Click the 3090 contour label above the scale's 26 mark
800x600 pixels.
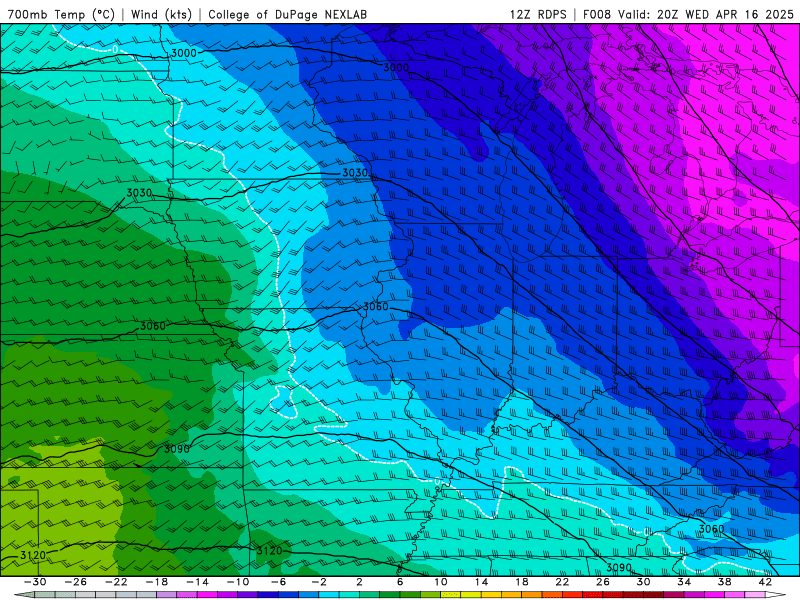click(x=619, y=567)
